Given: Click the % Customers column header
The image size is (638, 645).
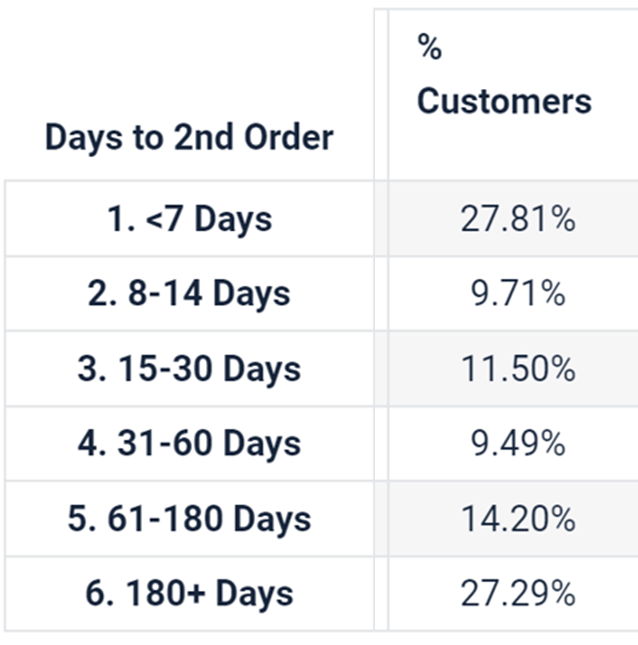Looking at the screenshot, I should pyautogui.click(x=504, y=74).
